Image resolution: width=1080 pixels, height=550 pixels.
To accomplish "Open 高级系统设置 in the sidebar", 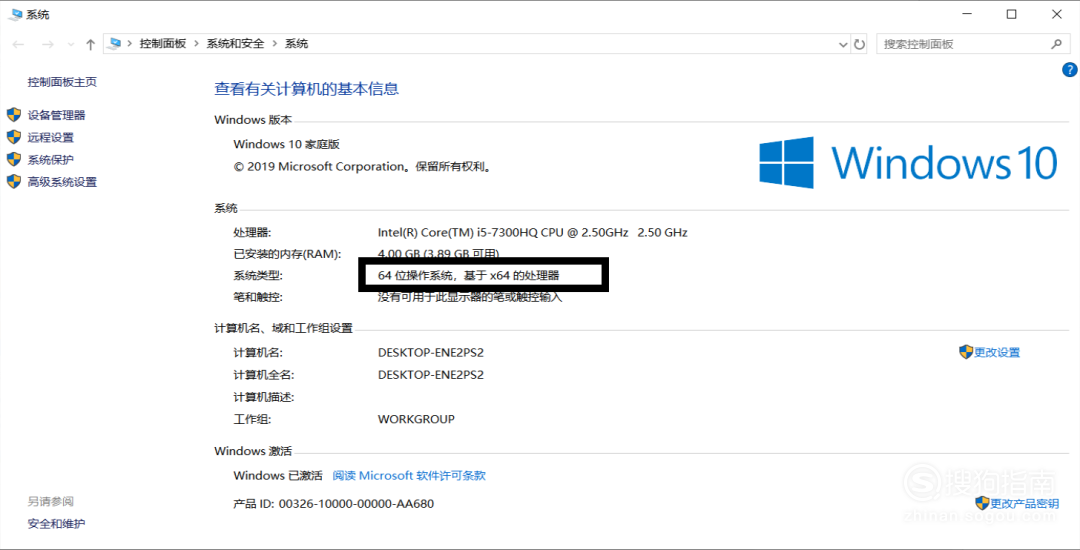I will (x=62, y=182).
